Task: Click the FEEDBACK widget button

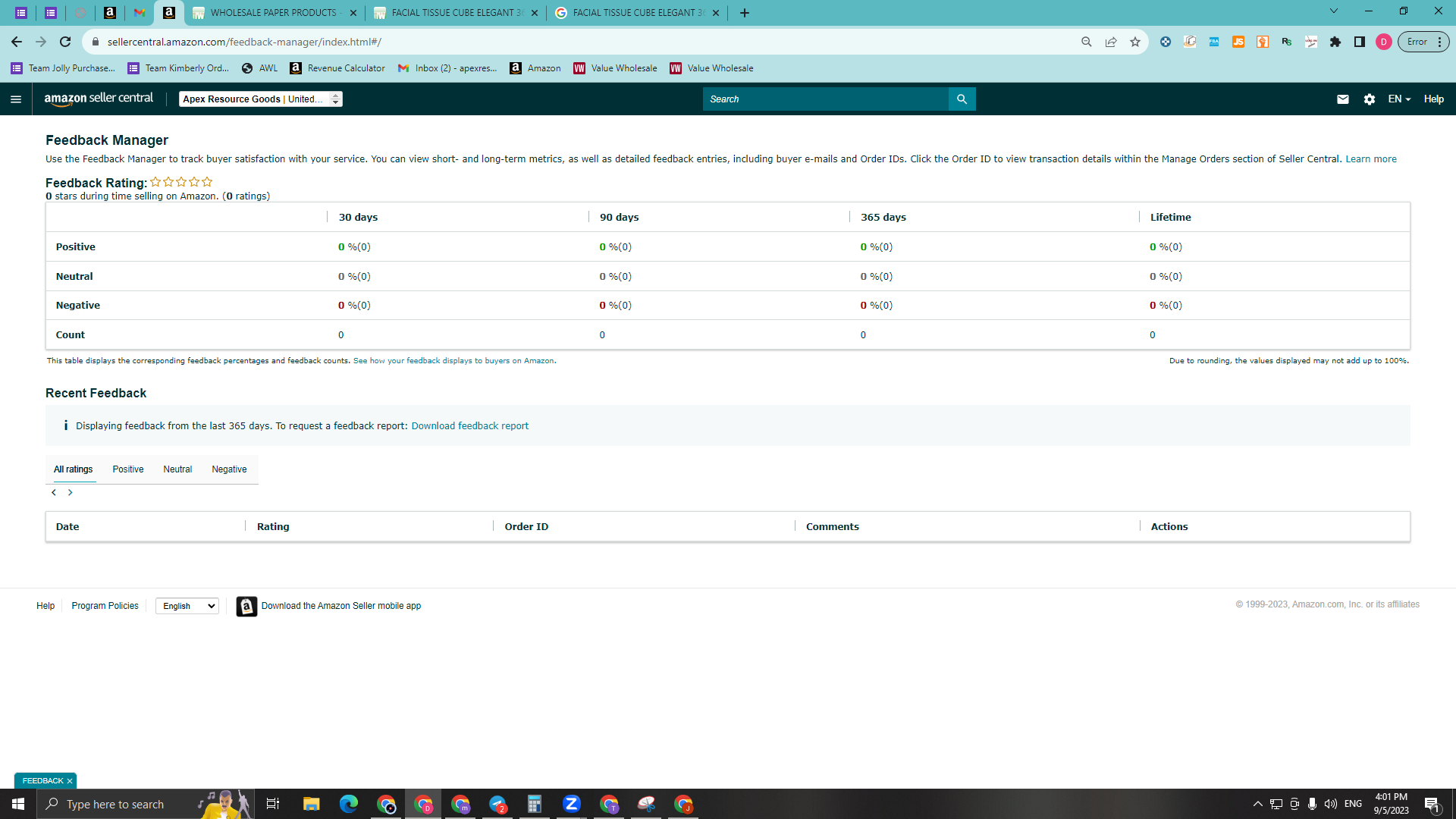Action: pyautogui.click(x=43, y=781)
